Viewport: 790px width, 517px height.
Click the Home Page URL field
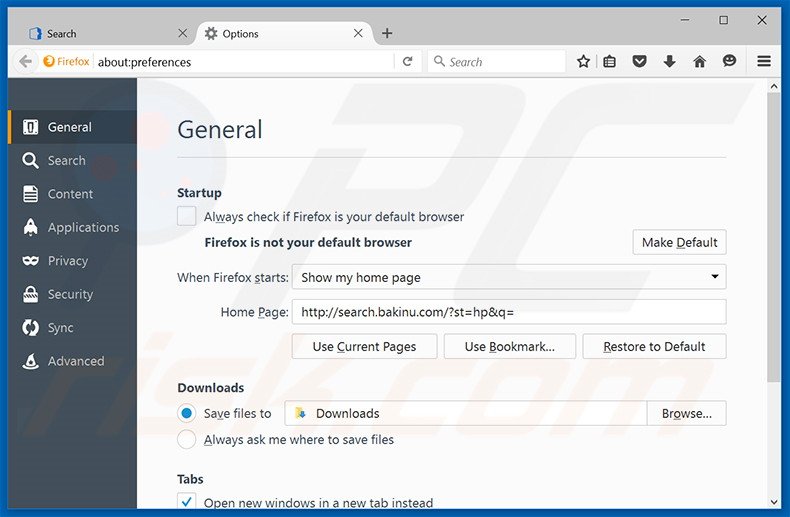click(509, 312)
